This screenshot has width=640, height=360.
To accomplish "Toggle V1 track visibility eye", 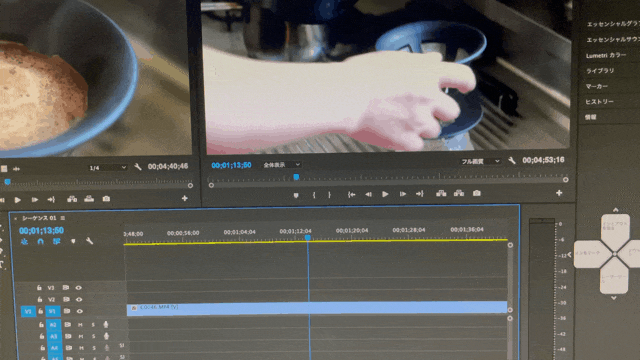I will [x=80, y=311].
